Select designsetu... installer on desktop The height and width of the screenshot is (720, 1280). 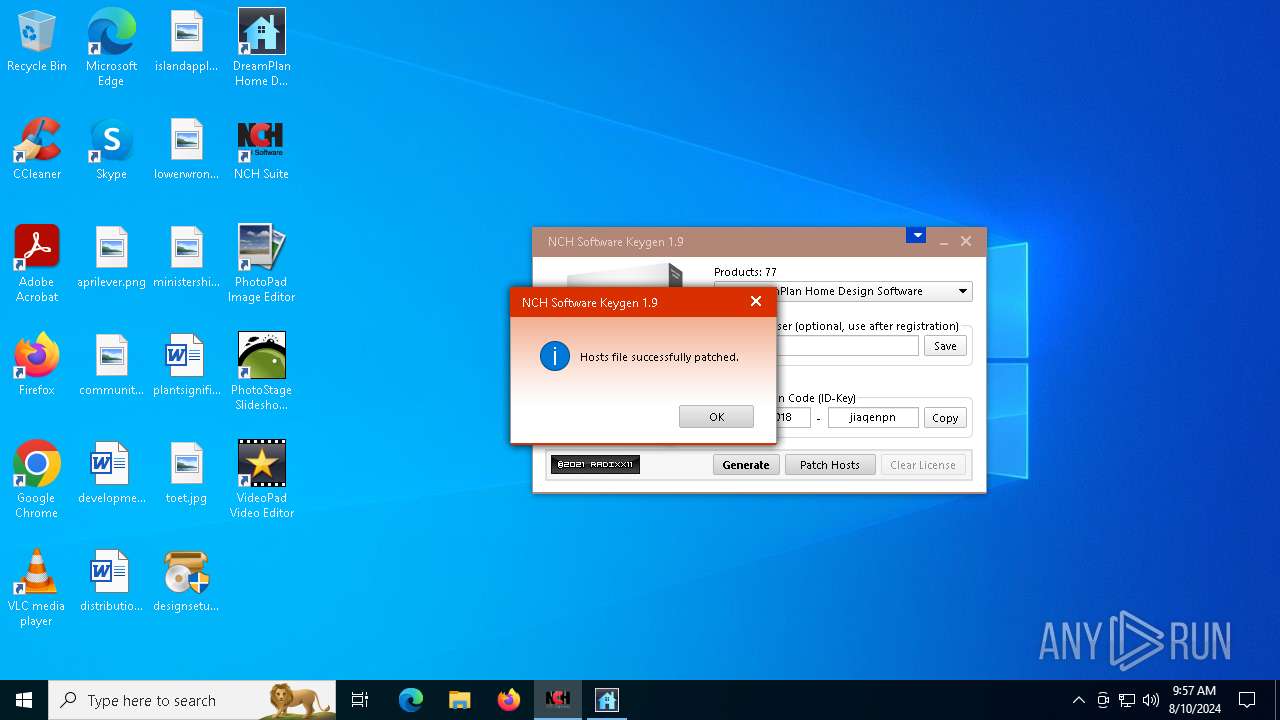point(186,582)
